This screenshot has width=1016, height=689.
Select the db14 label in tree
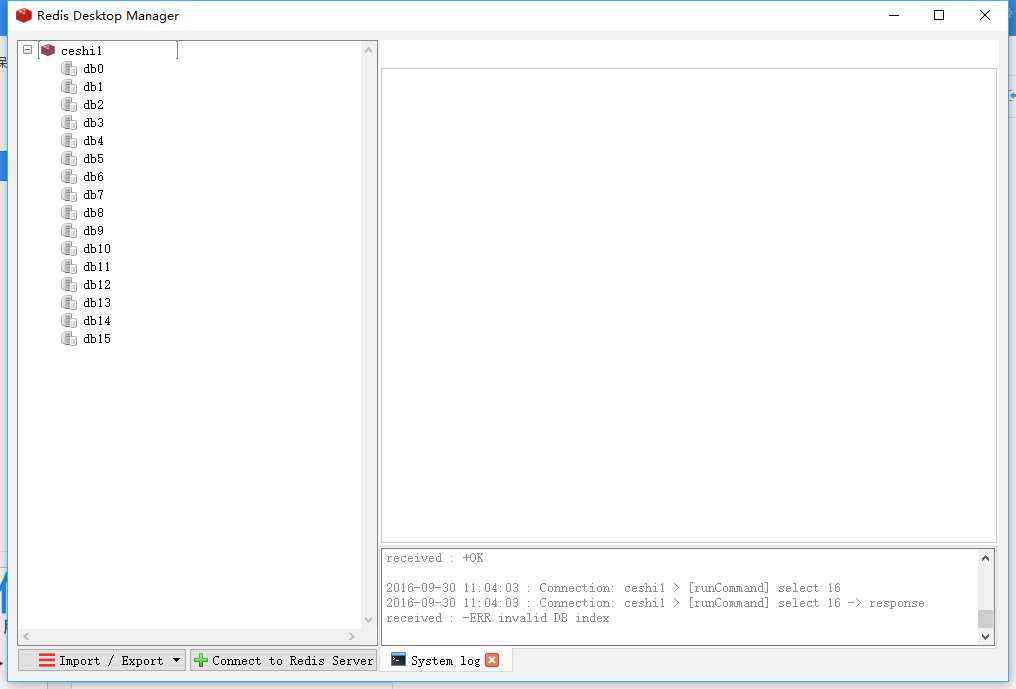point(97,321)
